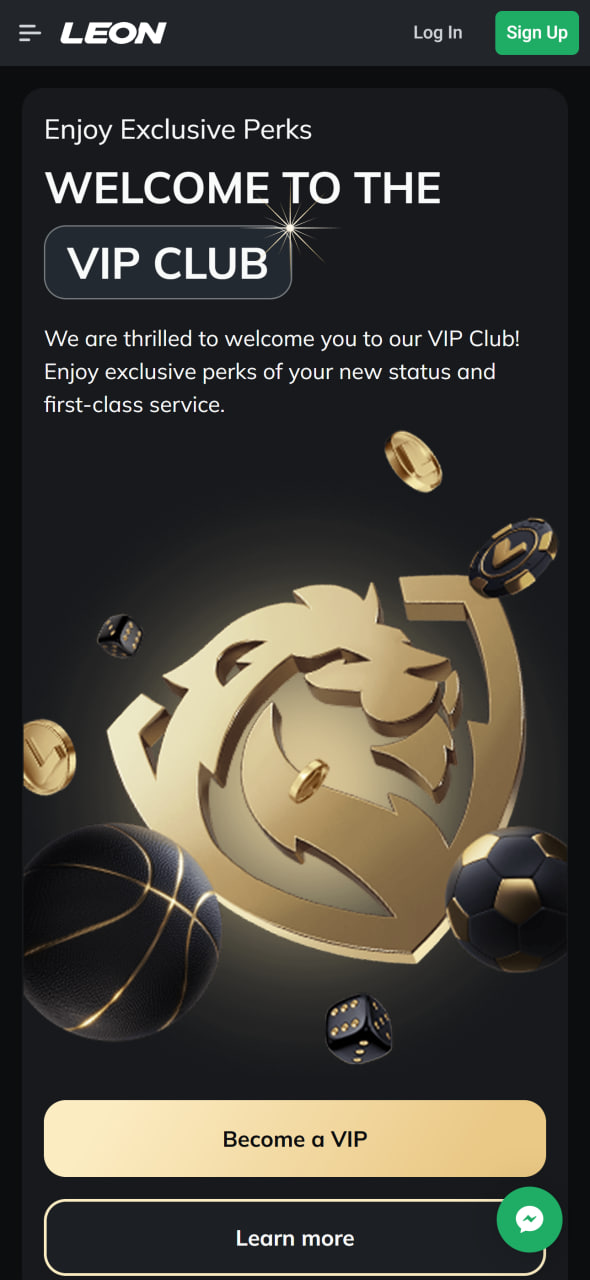Select the Become a VIP button
590x1280 pixels.
pyautogui.click(x=295, y=1139)
